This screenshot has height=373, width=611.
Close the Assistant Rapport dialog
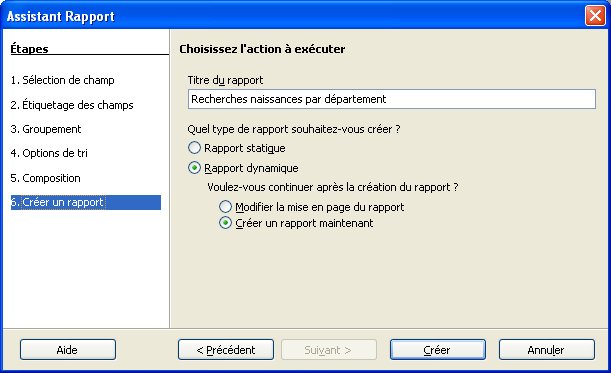pos(595,16)
